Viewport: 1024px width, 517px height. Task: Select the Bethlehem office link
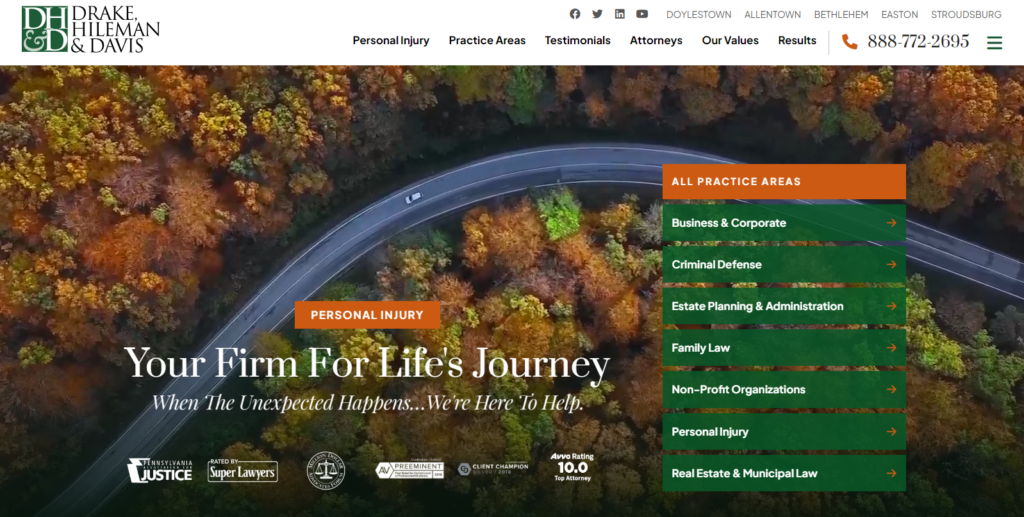pos(840,14)
